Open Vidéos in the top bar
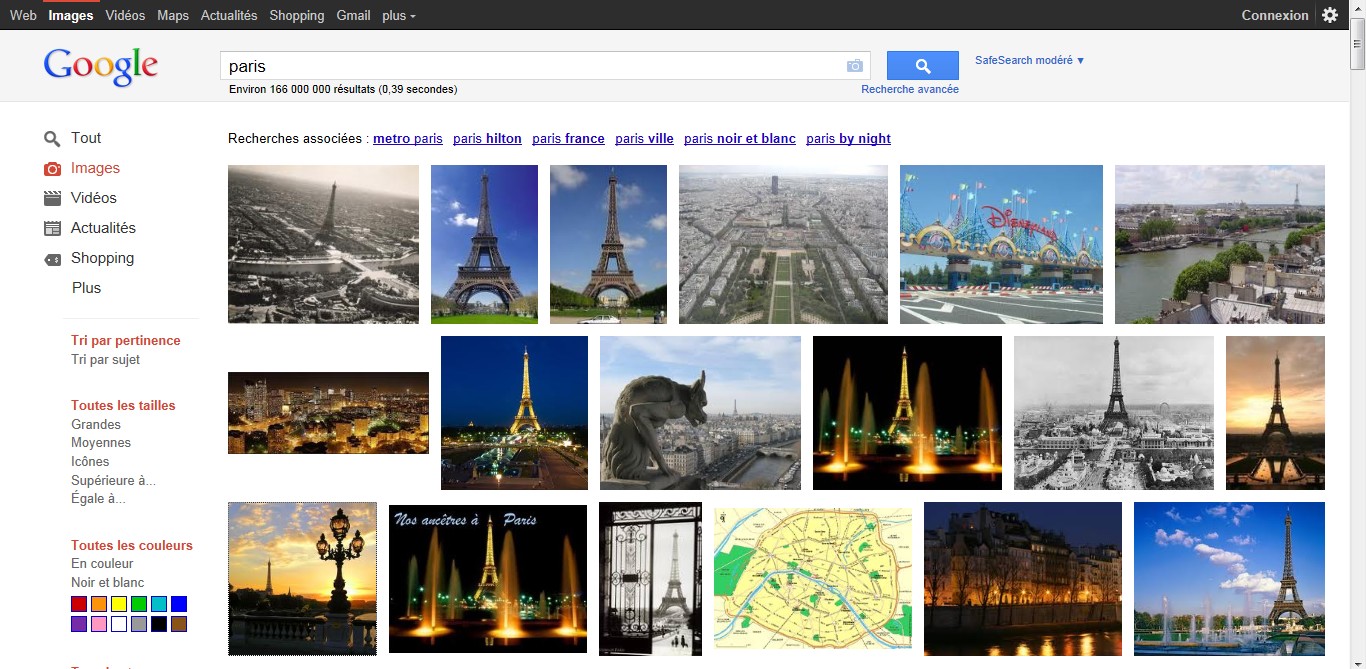 click(125, 15)
